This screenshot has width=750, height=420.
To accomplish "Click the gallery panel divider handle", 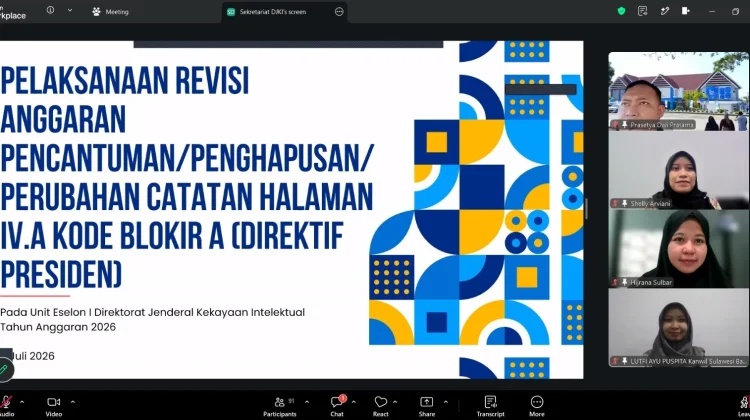I will (x=586, y=209).
